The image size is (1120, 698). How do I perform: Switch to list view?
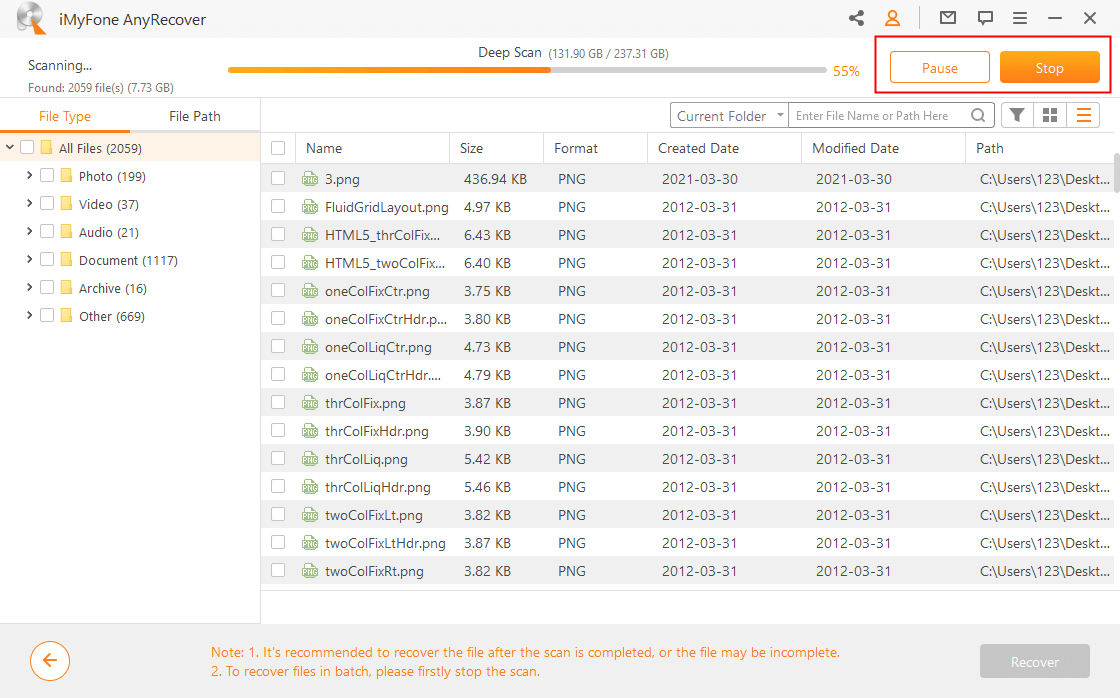coord(1084,114)
